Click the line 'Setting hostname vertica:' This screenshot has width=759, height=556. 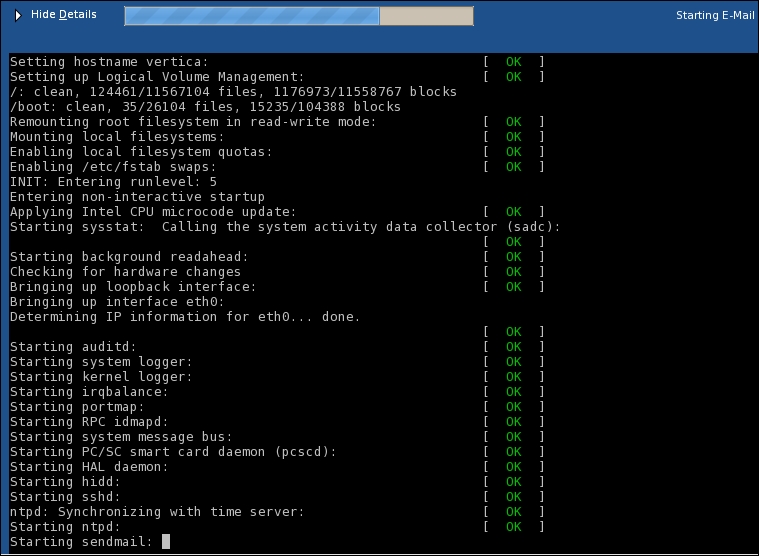109,62
